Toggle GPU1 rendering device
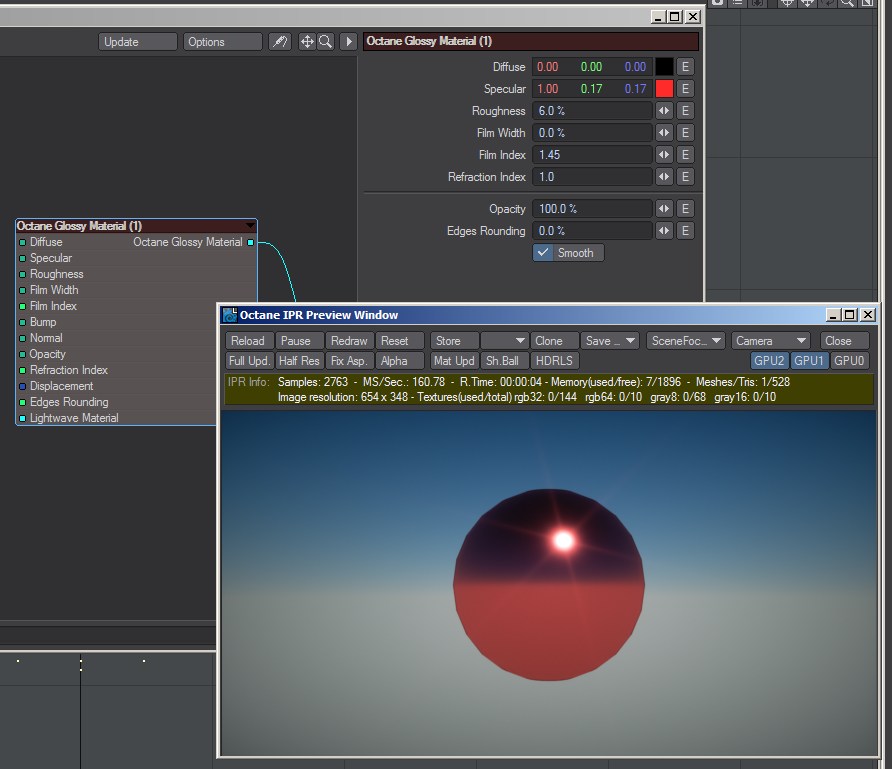 coord(808,361)
